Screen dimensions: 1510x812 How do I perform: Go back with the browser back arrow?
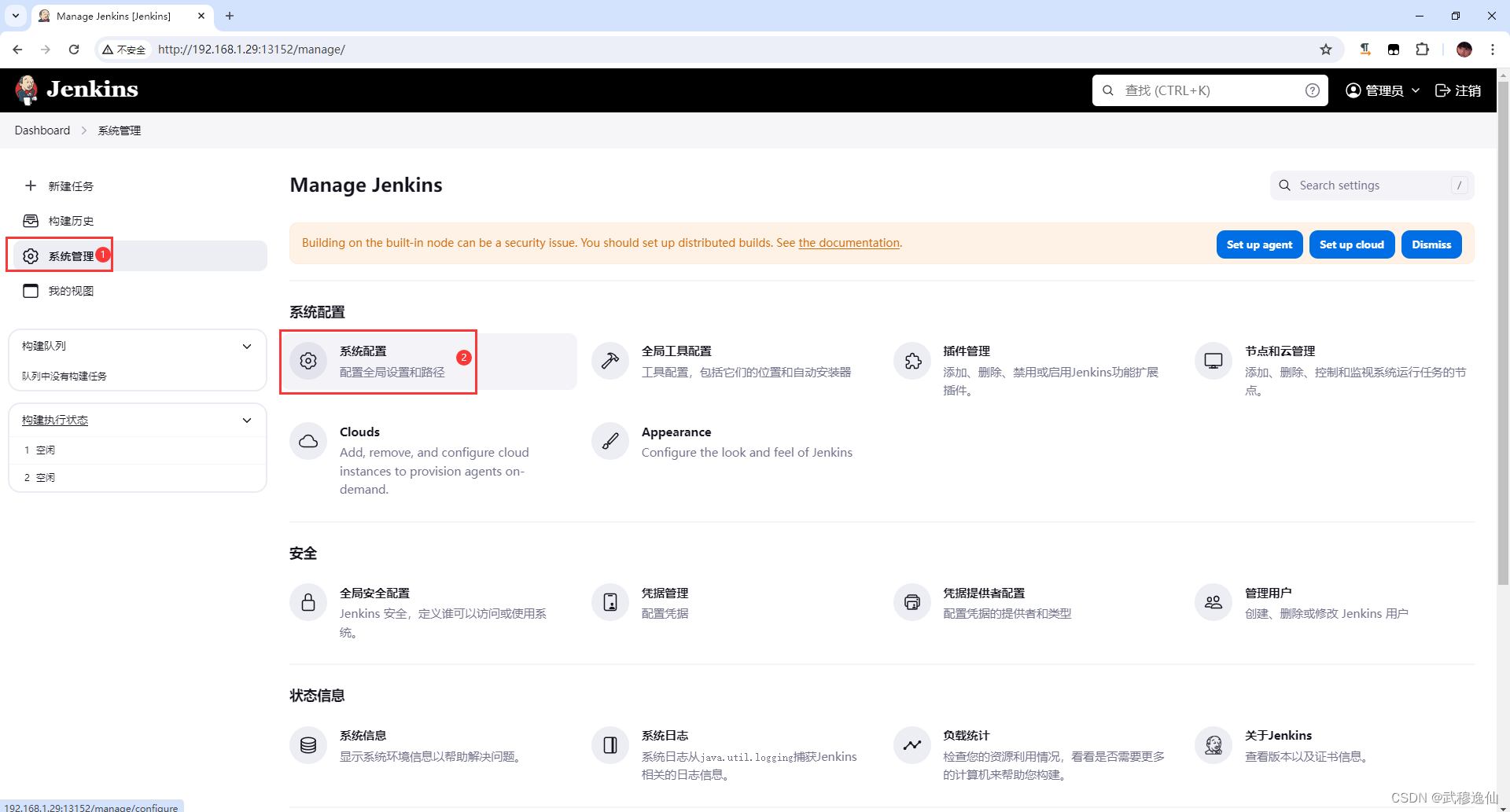17,50
